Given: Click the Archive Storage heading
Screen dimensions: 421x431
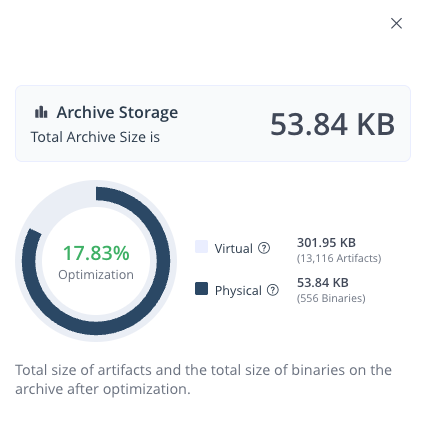Looking at the screenshot, I should click(117, 113).
